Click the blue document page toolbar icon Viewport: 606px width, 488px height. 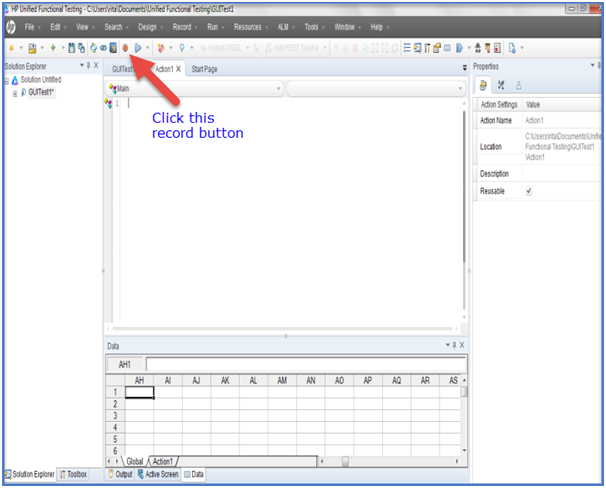pyautogui.click(x=512, y=48)
